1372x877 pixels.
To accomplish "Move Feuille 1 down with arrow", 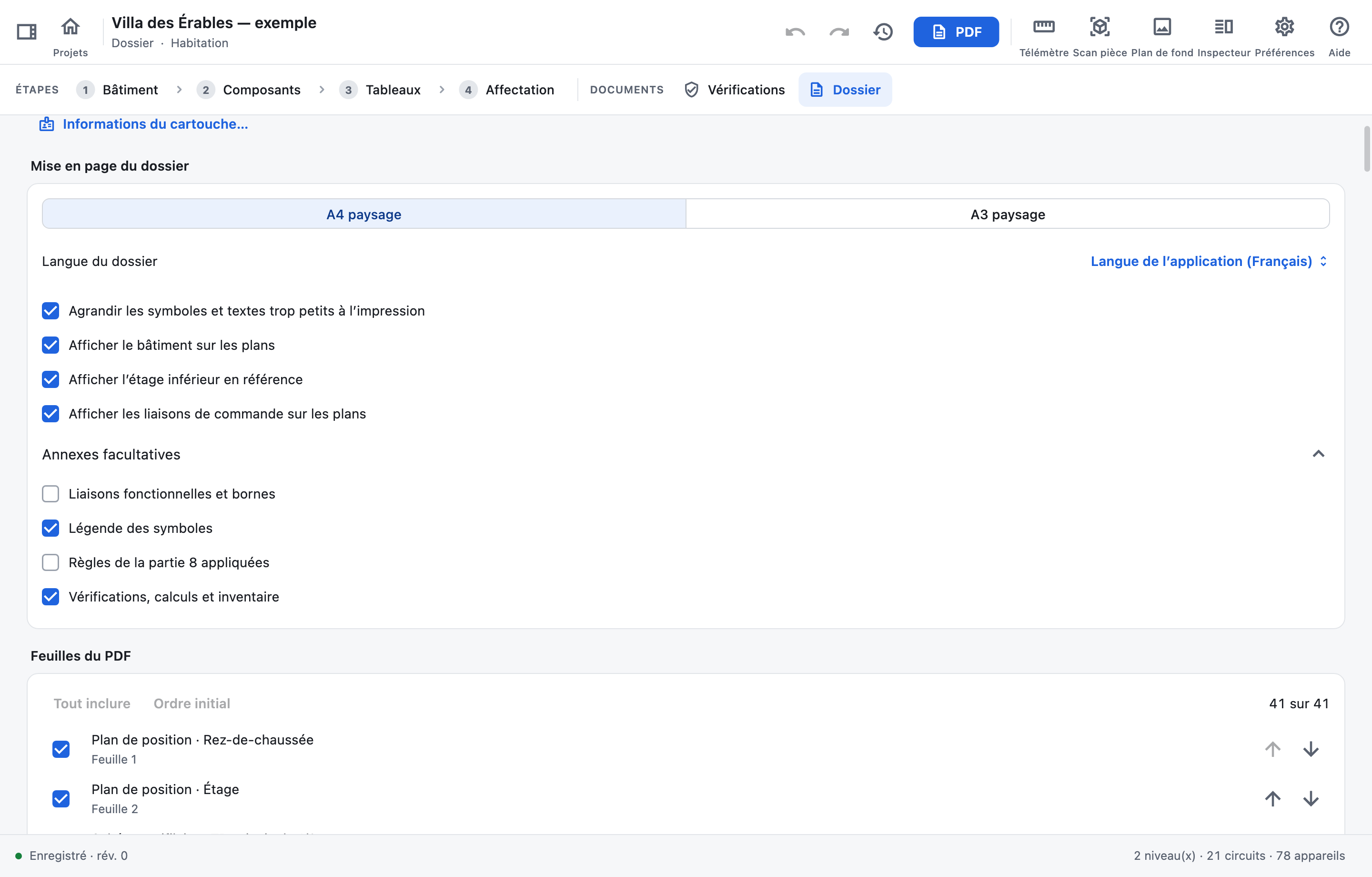I will tap(1311, 749).
